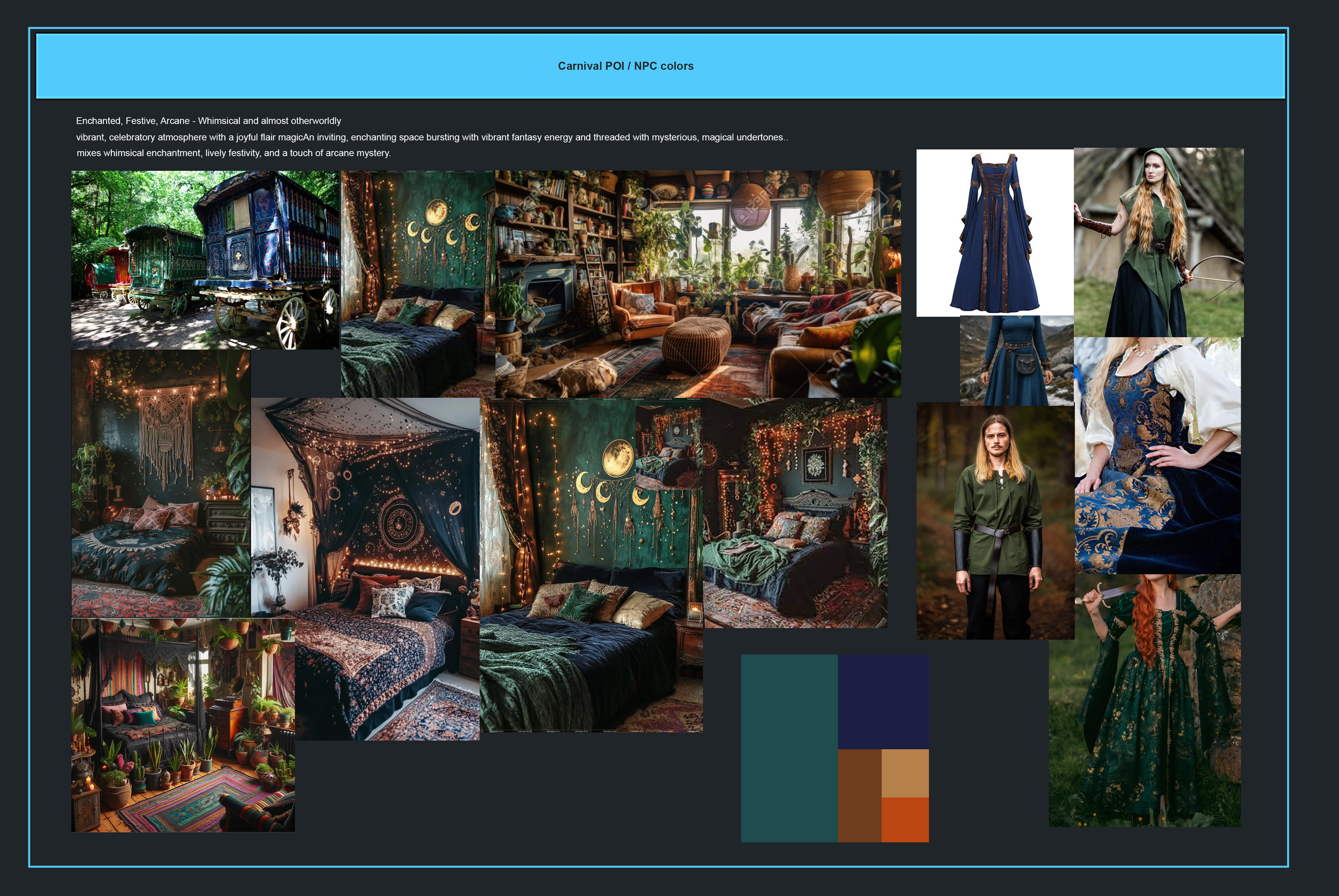Click the Carnival POI / NPC colors title
Viewport: 1339px width, 896px height.
[625, 66]
